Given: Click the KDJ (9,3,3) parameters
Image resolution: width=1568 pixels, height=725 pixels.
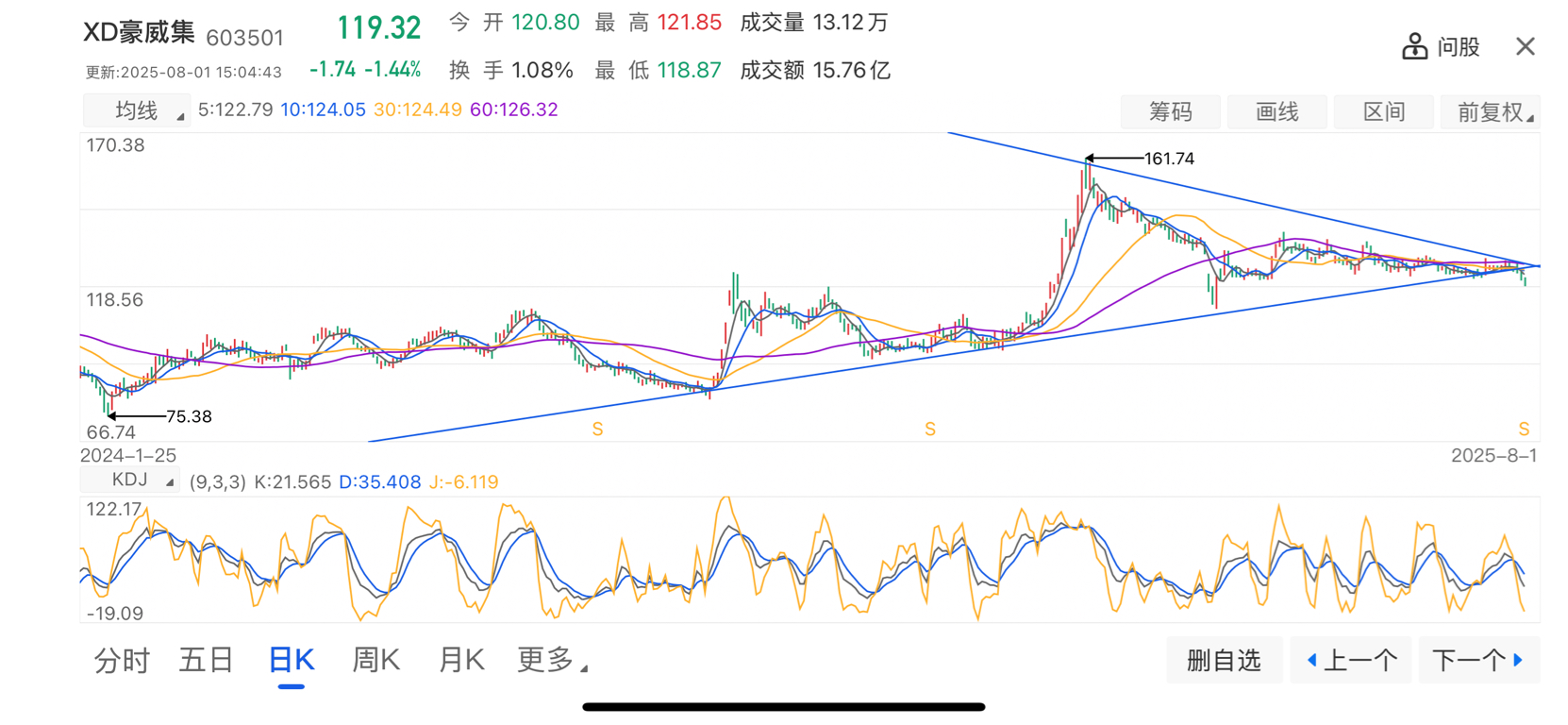Looking at the screenshot, I should click(x=218, y=481).
